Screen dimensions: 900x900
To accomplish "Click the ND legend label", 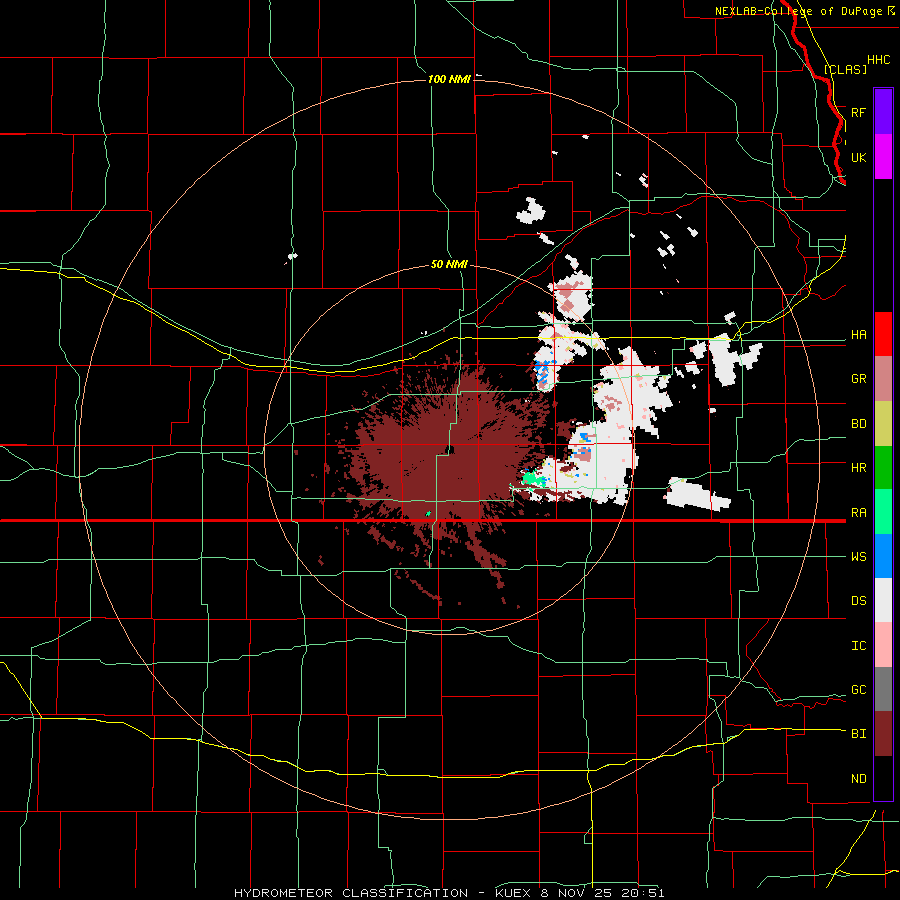I will click(858, 779).
